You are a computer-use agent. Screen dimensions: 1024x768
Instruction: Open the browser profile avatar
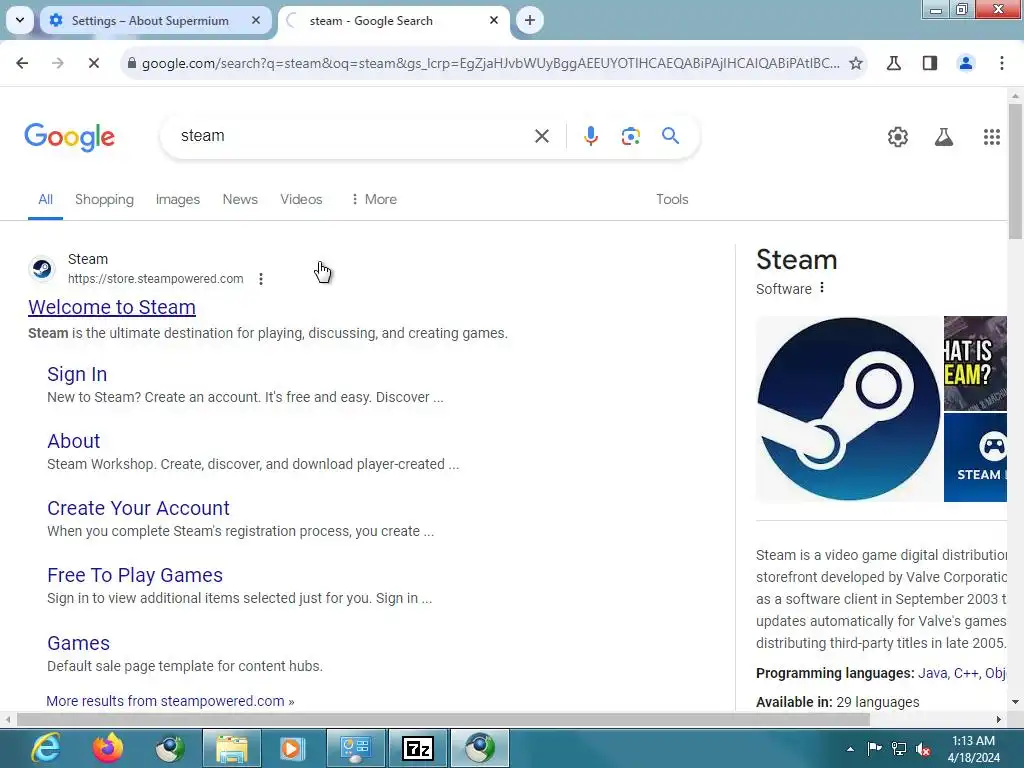tap(966, 63)
